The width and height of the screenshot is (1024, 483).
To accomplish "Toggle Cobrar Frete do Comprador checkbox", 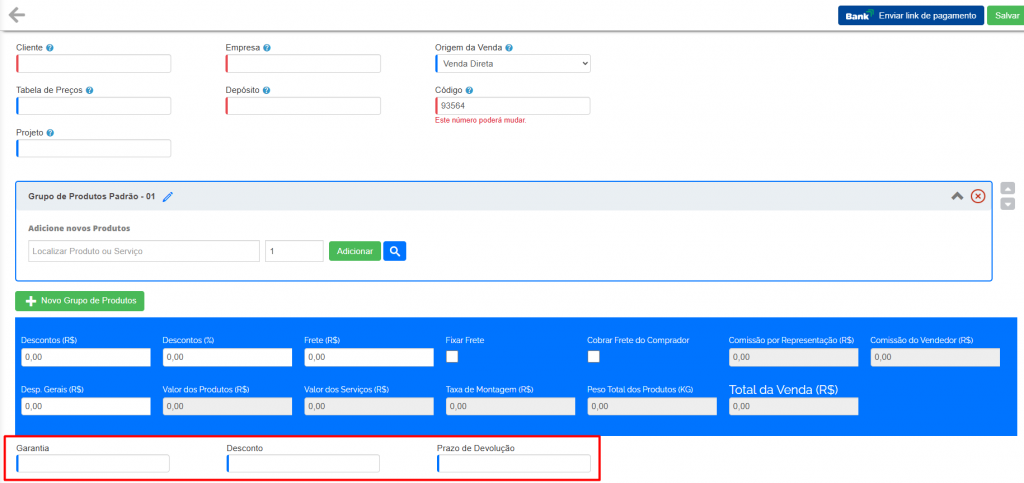I will [594, 357].
